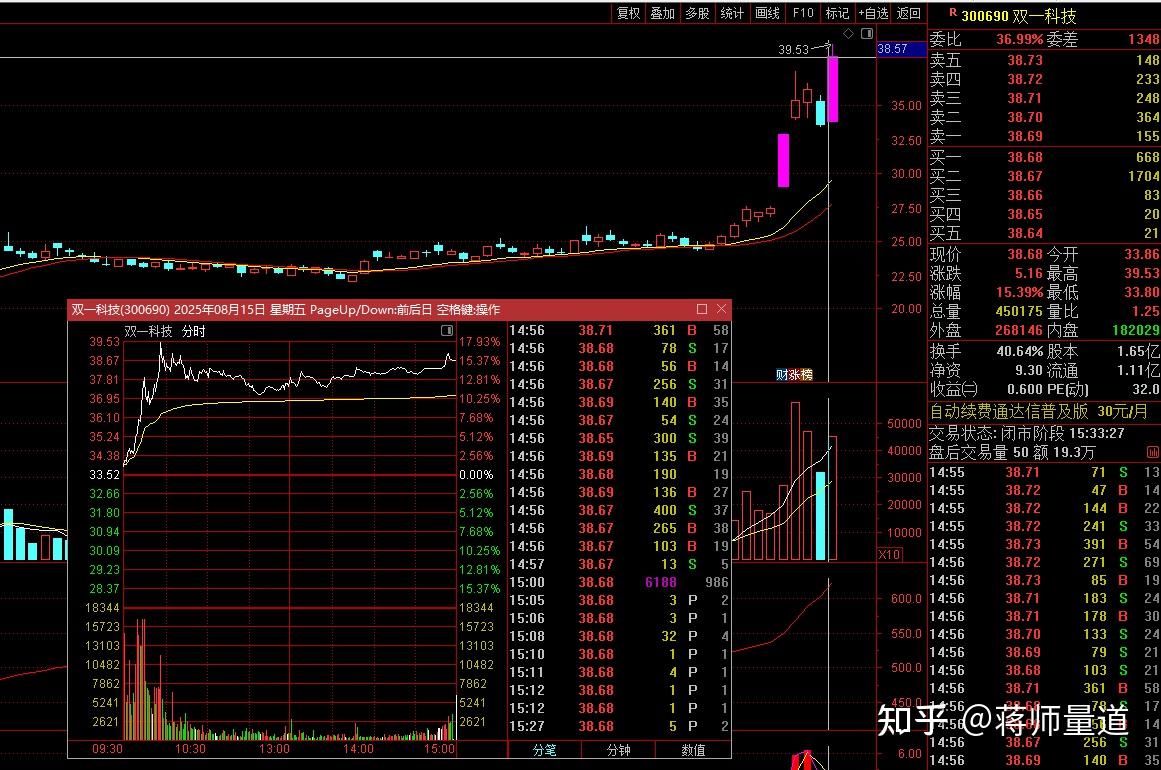Switch to the 分钟 tab in the popup
The image size is (1161, 770).
click(619, 750)
